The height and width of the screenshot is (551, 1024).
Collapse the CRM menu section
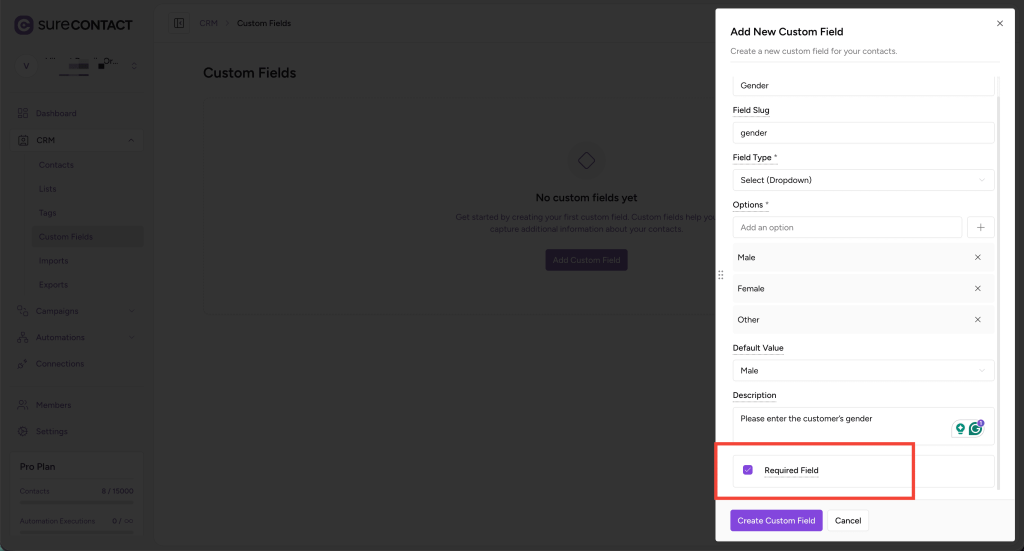131,141
